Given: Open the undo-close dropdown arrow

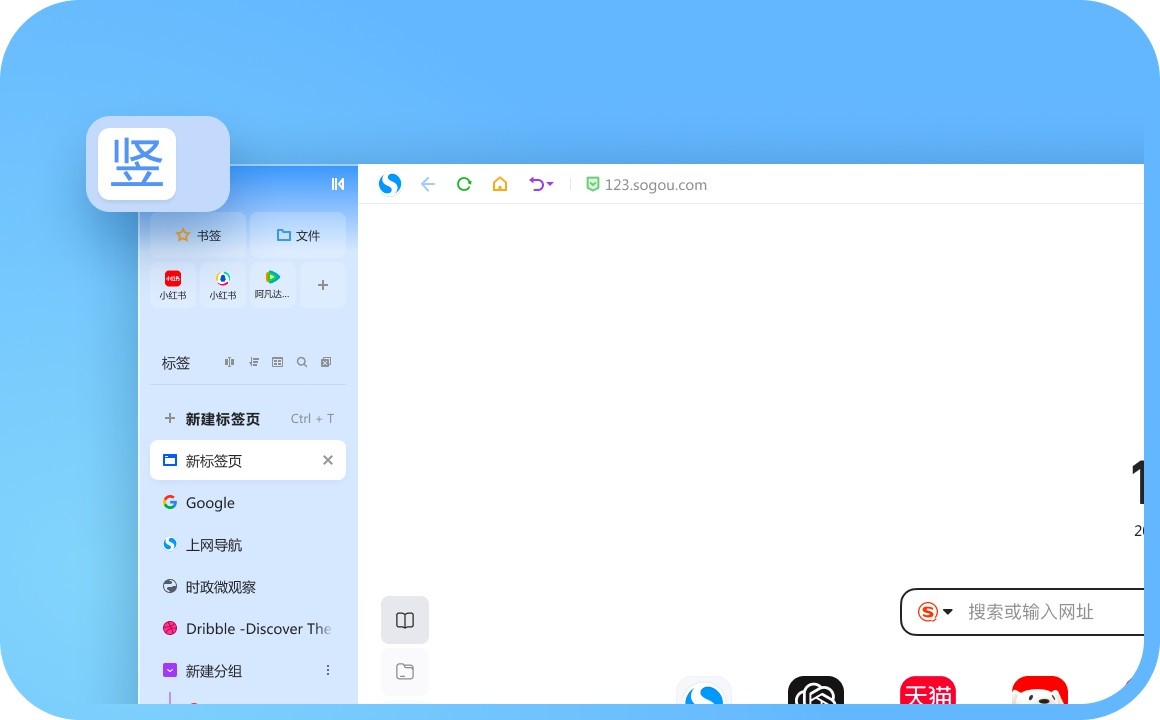Looking at the screenshot, I should point(550,184).
